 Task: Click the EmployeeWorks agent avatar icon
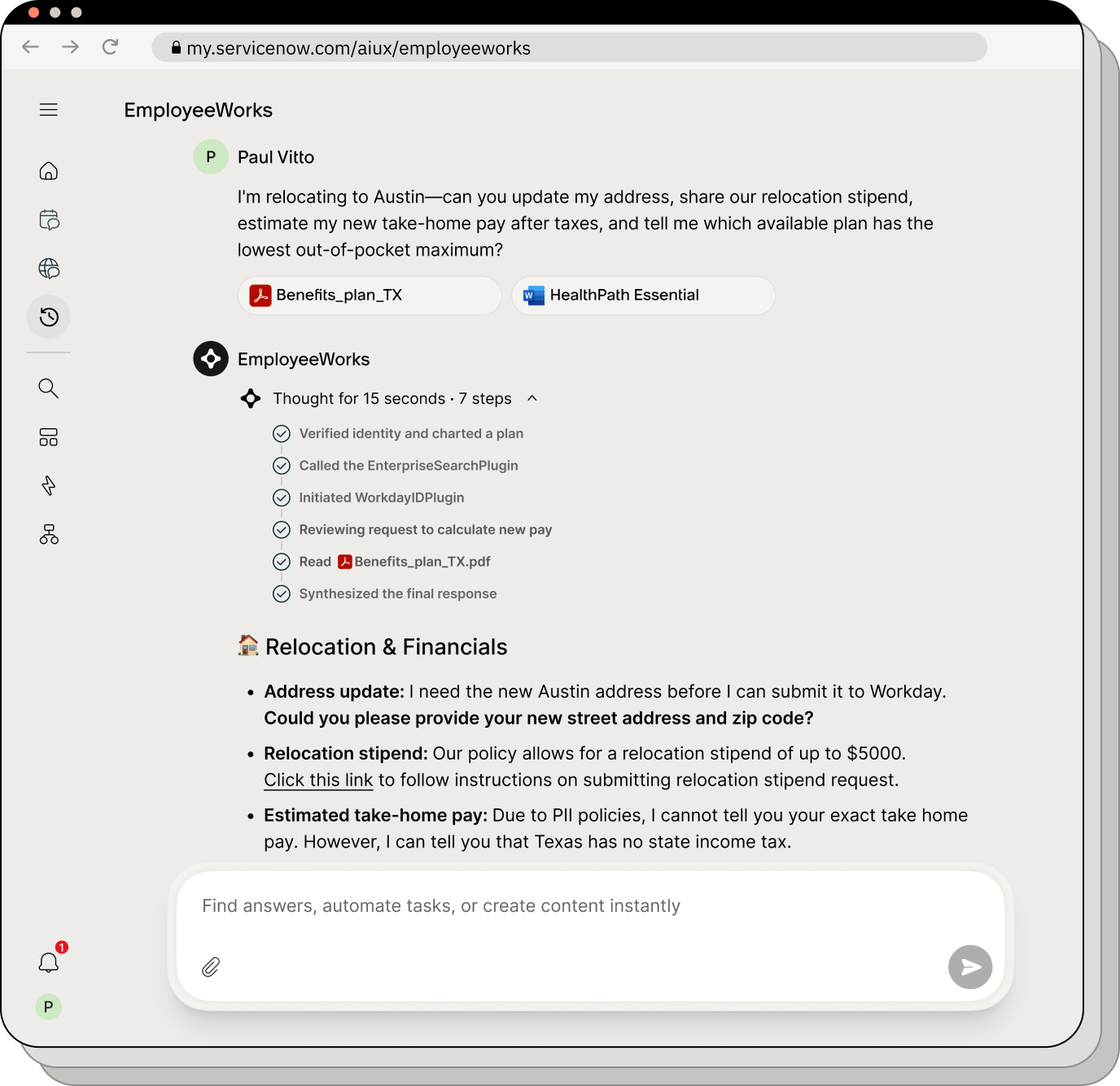211,359
